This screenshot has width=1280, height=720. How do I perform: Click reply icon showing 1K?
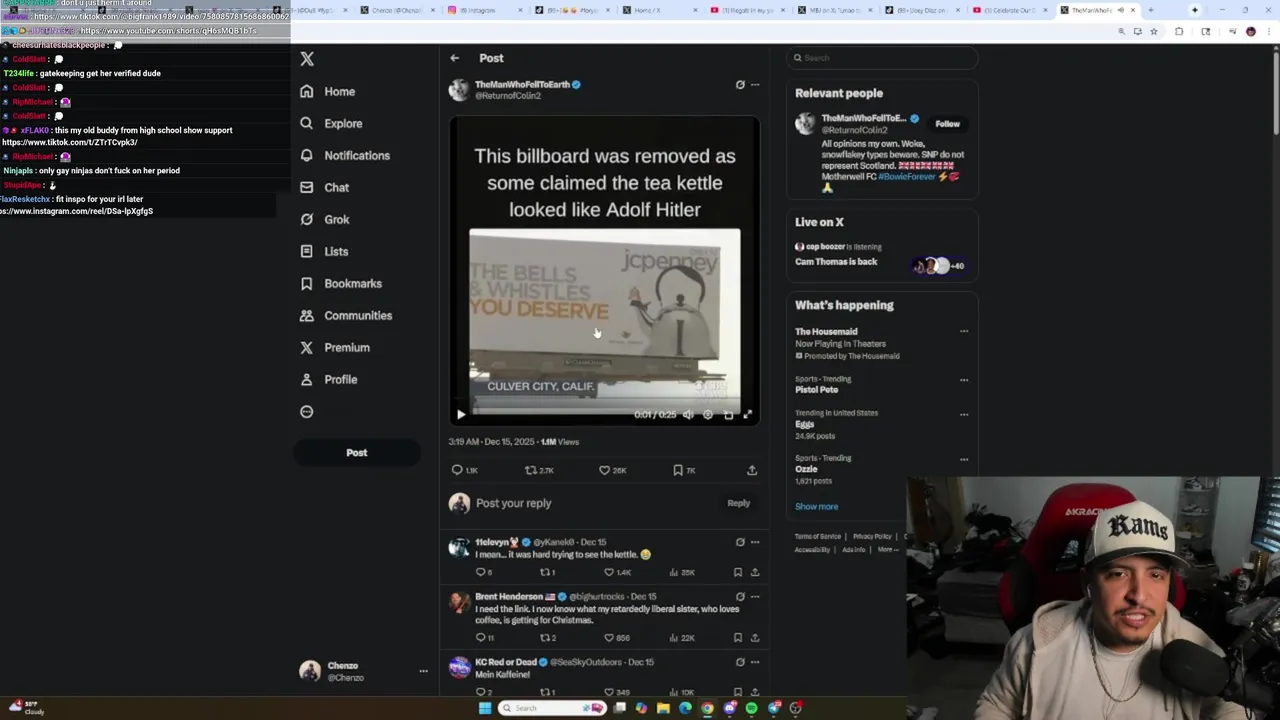tap(464, 470)
